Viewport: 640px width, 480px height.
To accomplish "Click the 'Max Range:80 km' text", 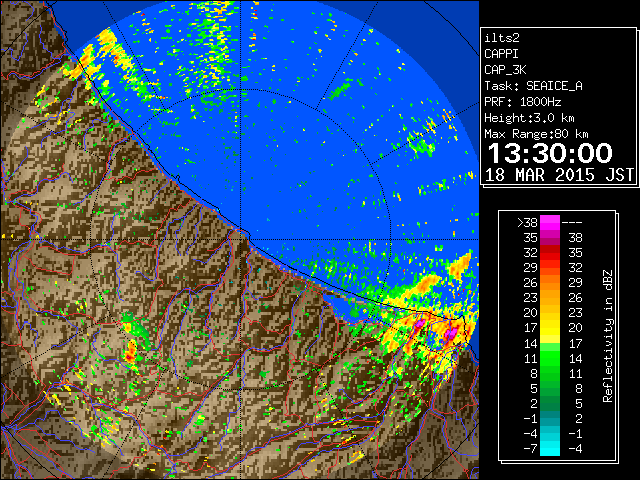I will (536, 134).
